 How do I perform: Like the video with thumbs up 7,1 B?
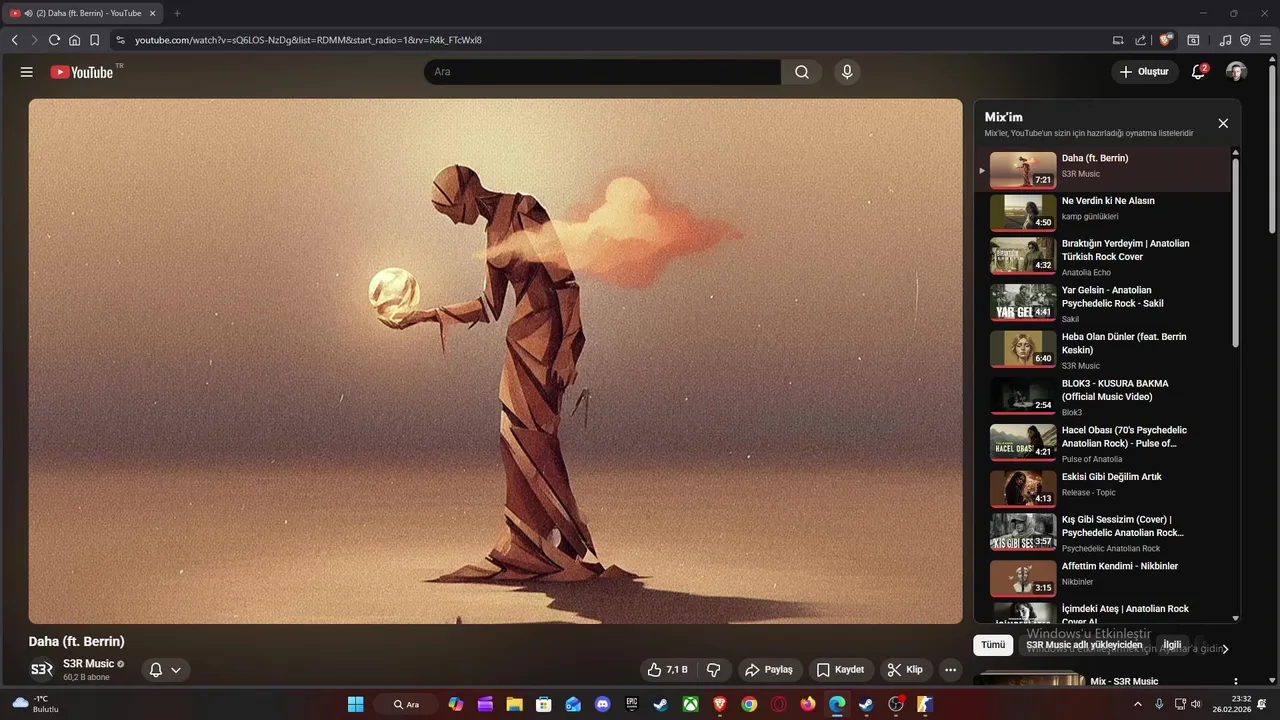[668, 670]
